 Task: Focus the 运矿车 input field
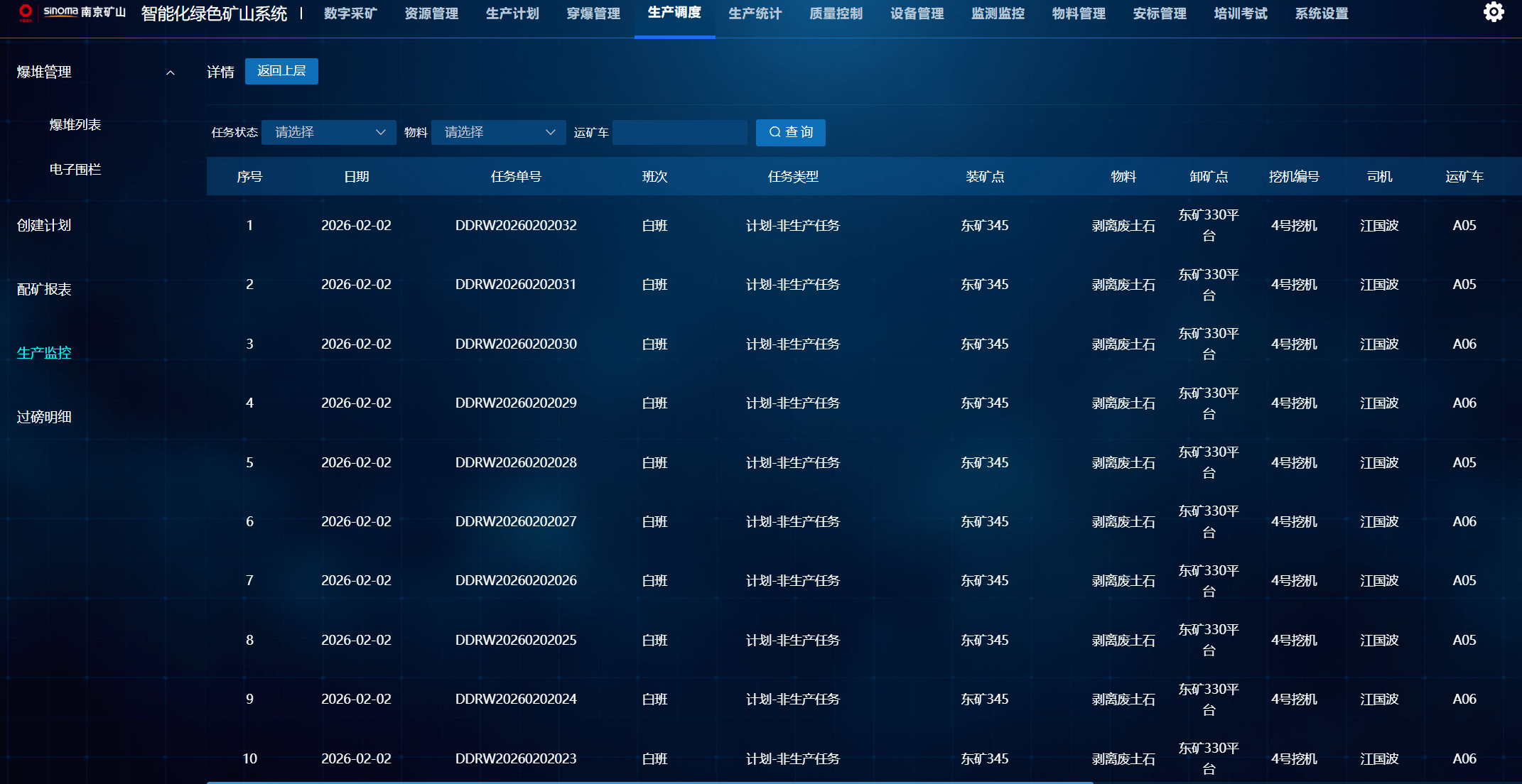tap(680, 132)
